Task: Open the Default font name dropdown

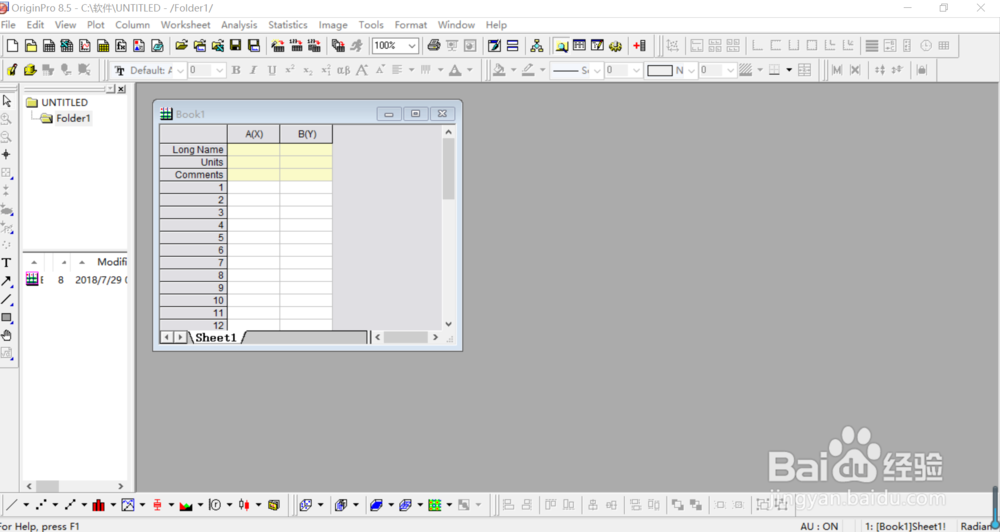Action: [179, 70]
